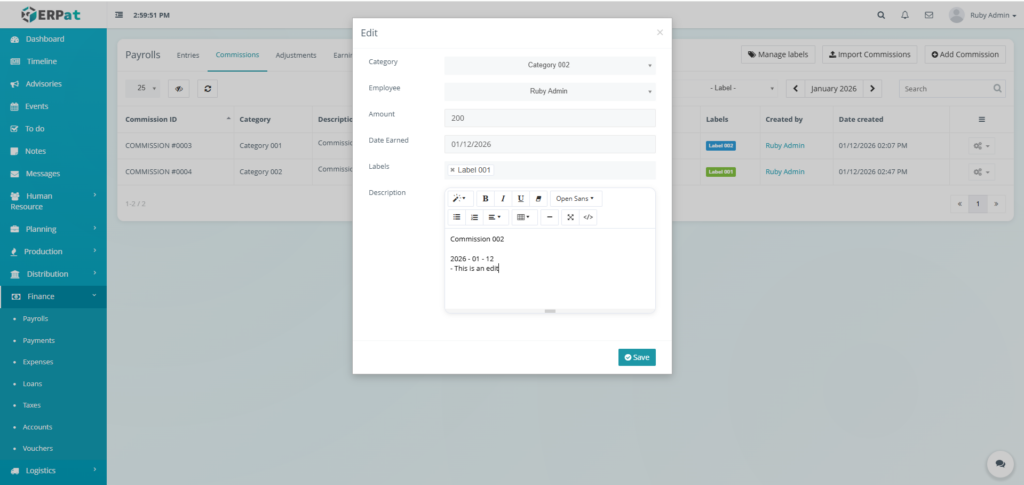Image resolution: width=1024 pixels, height=485 pixels.
Task: Open the Payments submenu item
Action: 39,340
